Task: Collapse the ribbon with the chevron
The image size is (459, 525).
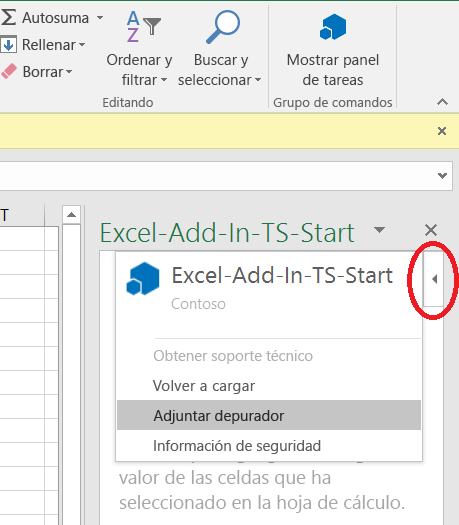Action: pos(442,101)
